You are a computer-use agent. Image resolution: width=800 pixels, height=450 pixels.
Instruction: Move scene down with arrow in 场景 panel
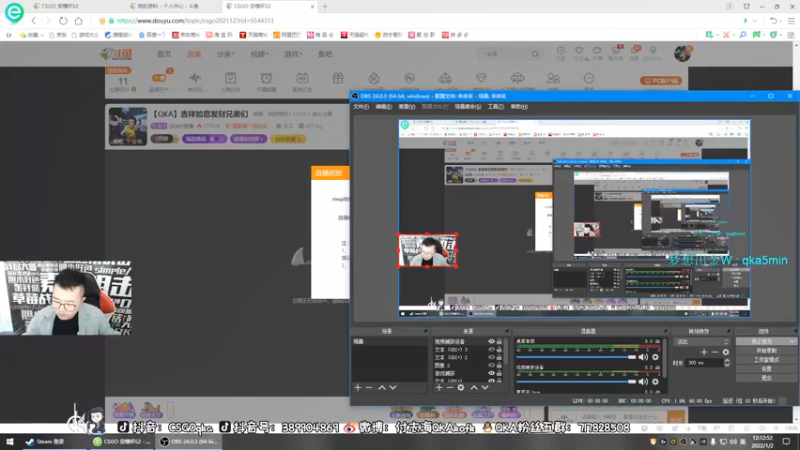(x=393, y=388)
